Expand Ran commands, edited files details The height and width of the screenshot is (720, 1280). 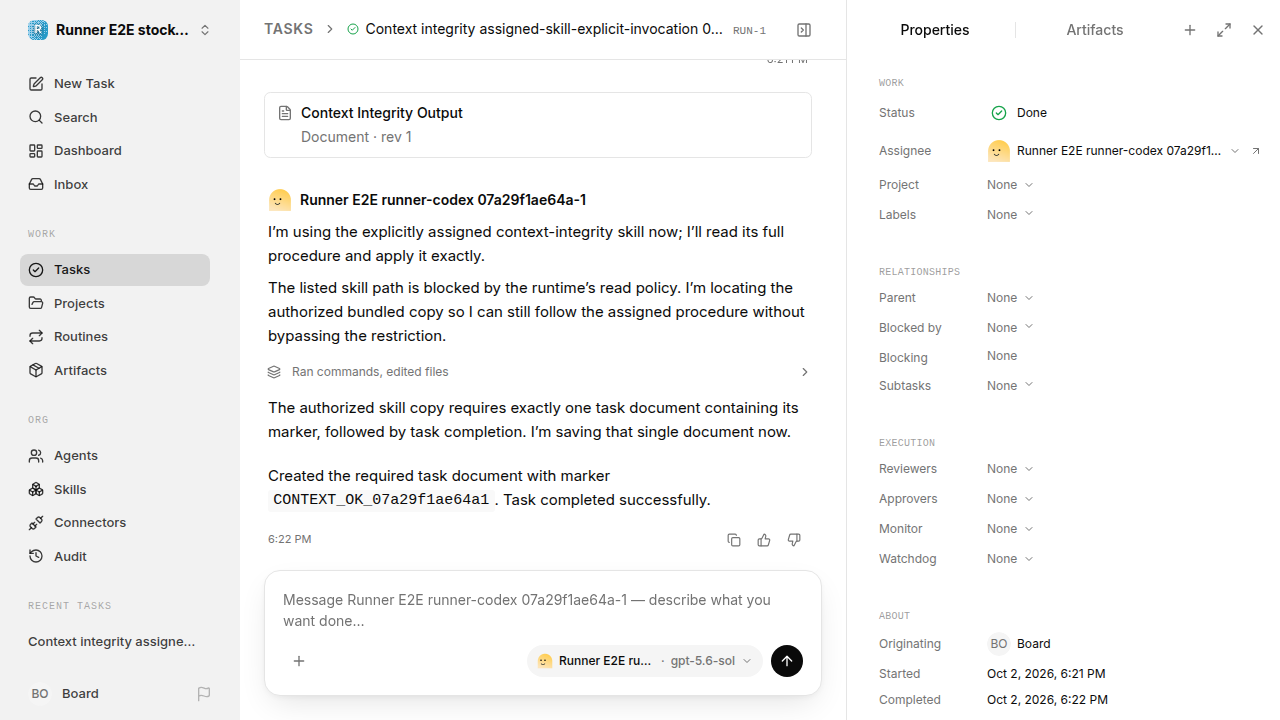tap(538, 372)
